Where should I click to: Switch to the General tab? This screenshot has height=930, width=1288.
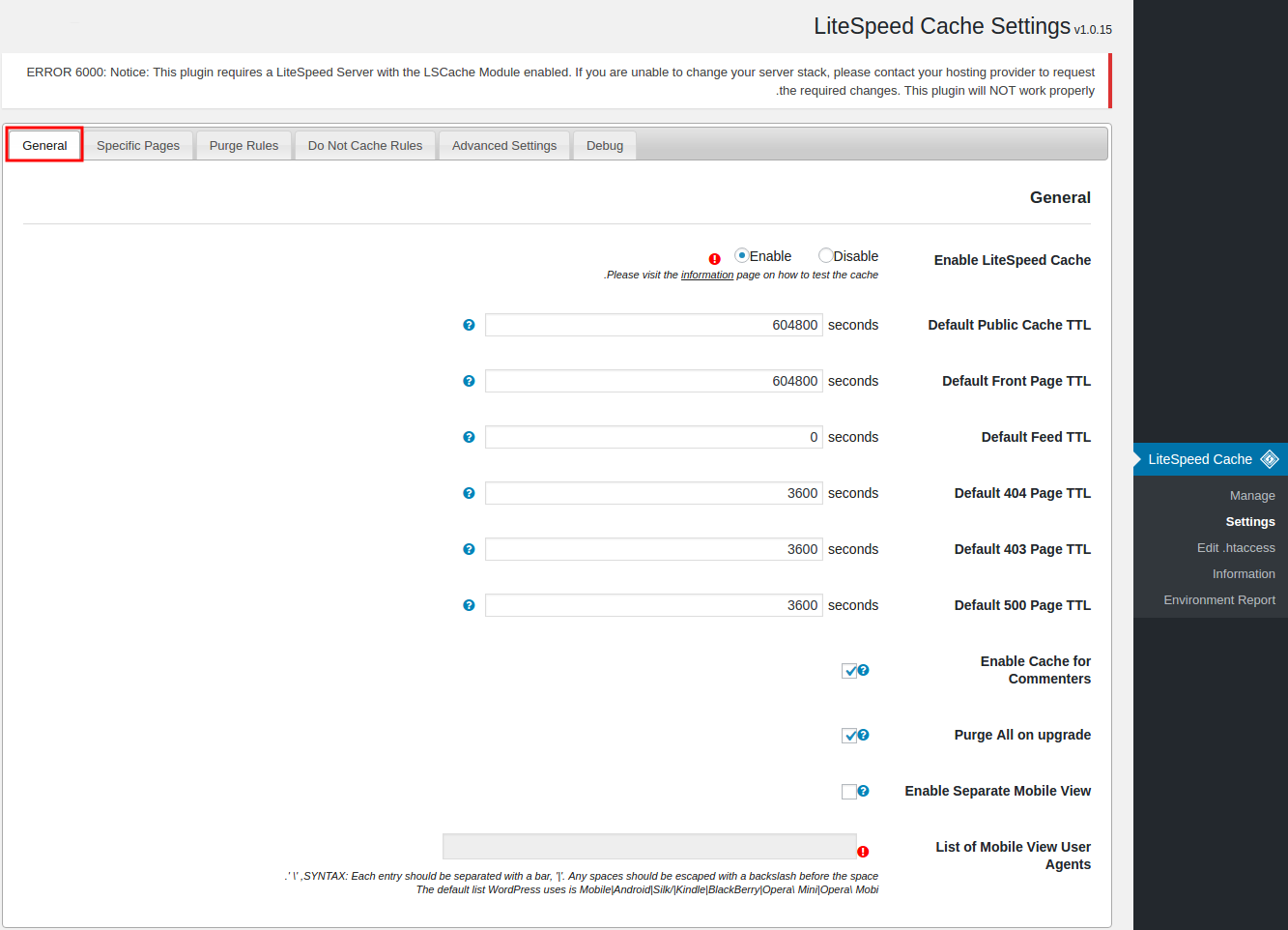click(x=44, y=145)
